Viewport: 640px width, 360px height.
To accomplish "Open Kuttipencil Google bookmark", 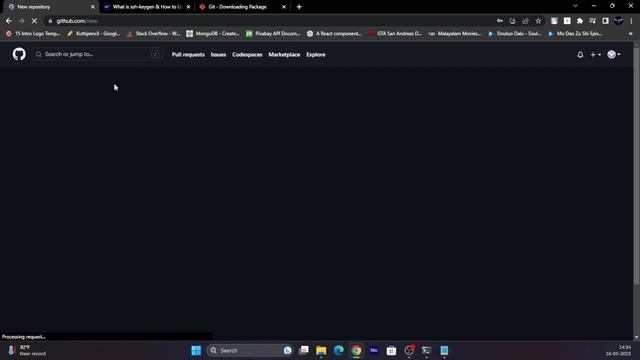I will (93, 34).
